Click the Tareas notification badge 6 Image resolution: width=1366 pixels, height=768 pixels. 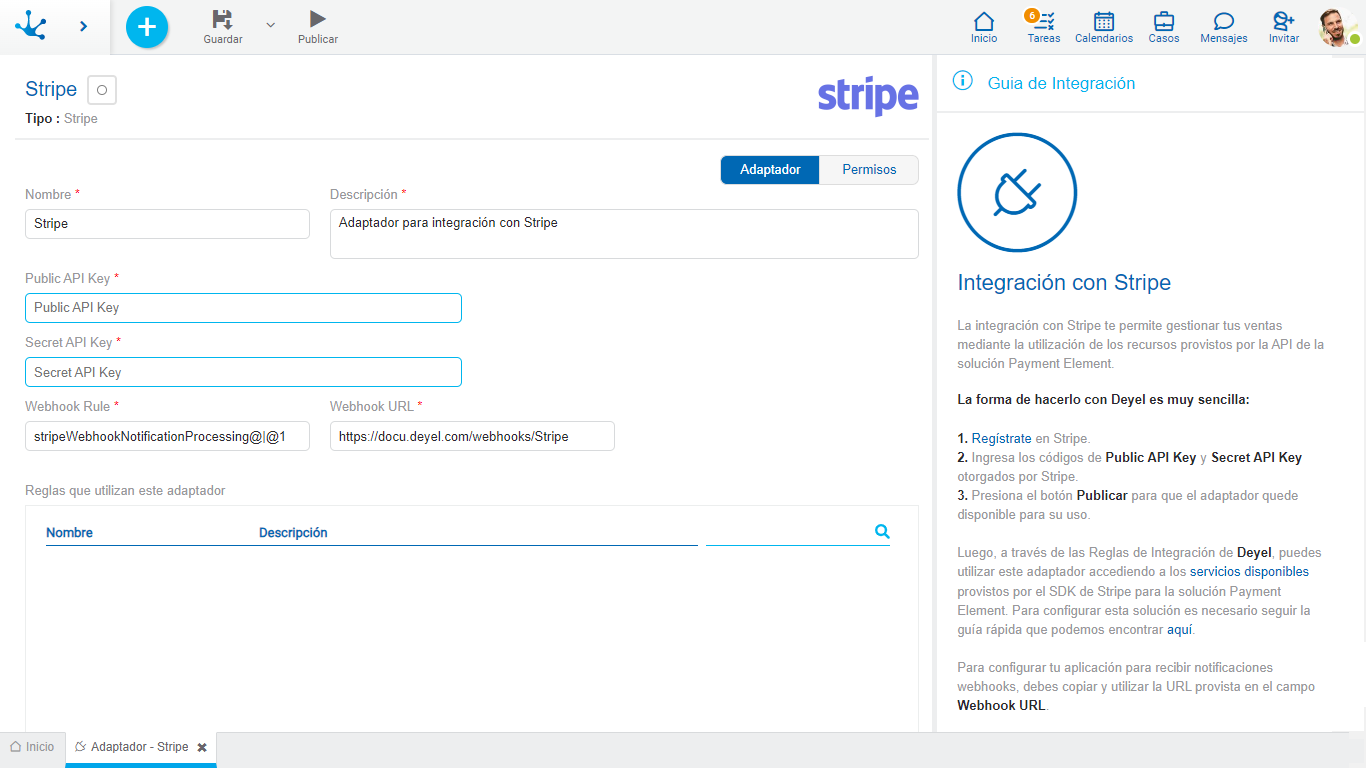click(1032, 15)
